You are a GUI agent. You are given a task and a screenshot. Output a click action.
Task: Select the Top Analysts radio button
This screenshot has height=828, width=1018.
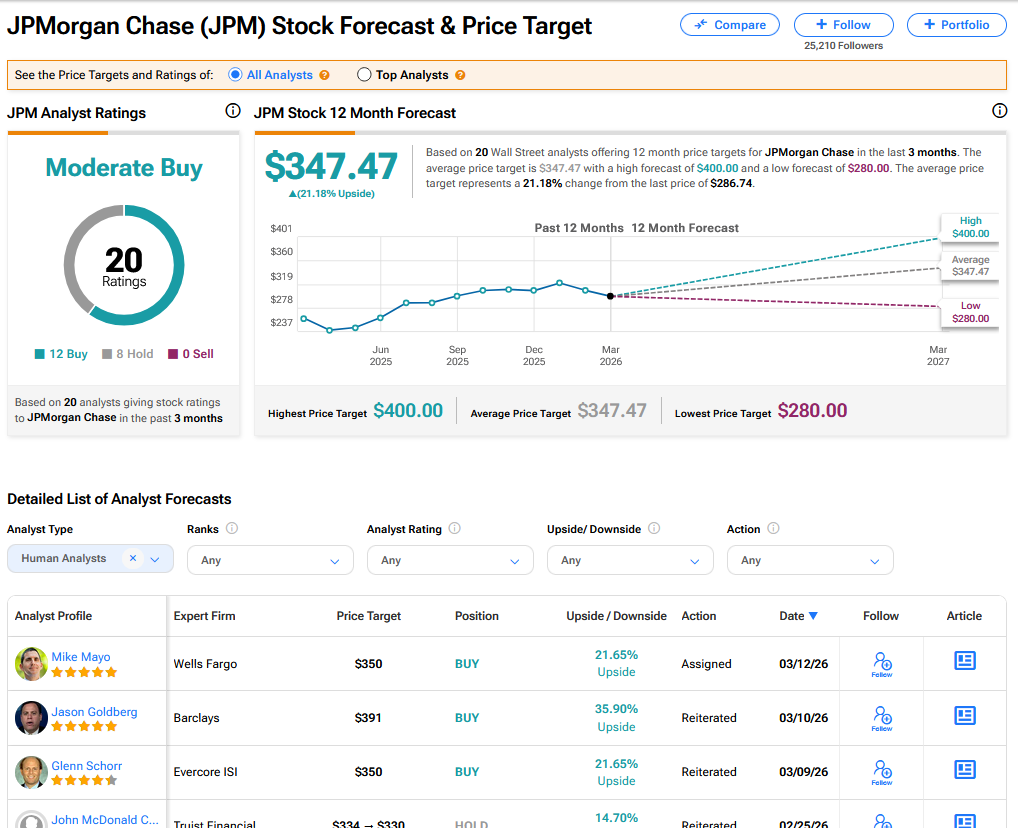[x=364, y=75]
